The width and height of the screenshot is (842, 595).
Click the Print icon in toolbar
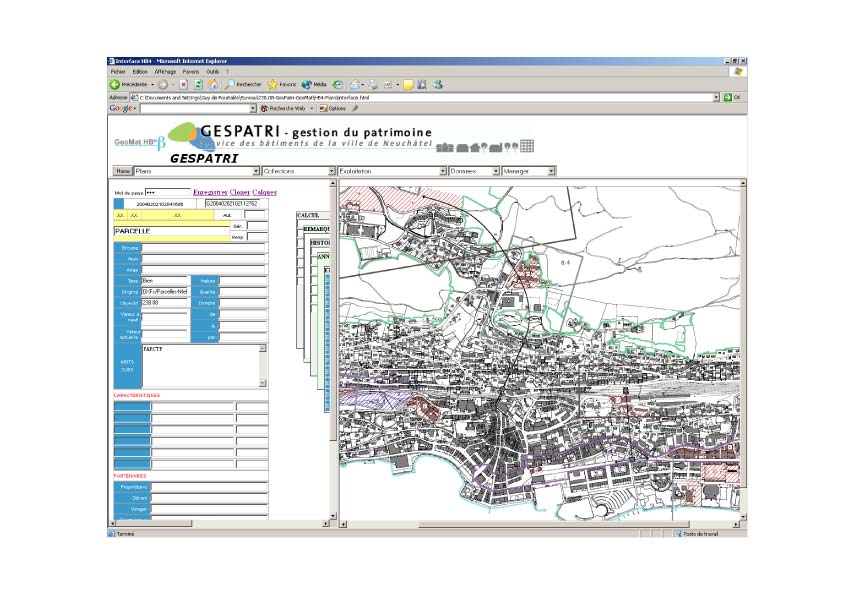click(x=373, y=84)
